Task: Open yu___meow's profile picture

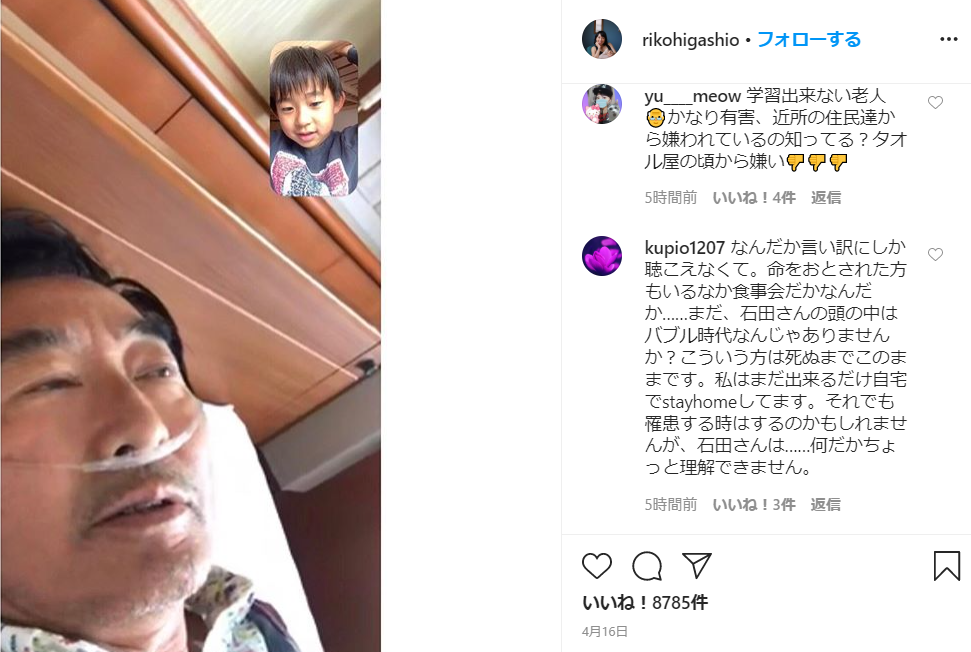Action: pos(602,103)
